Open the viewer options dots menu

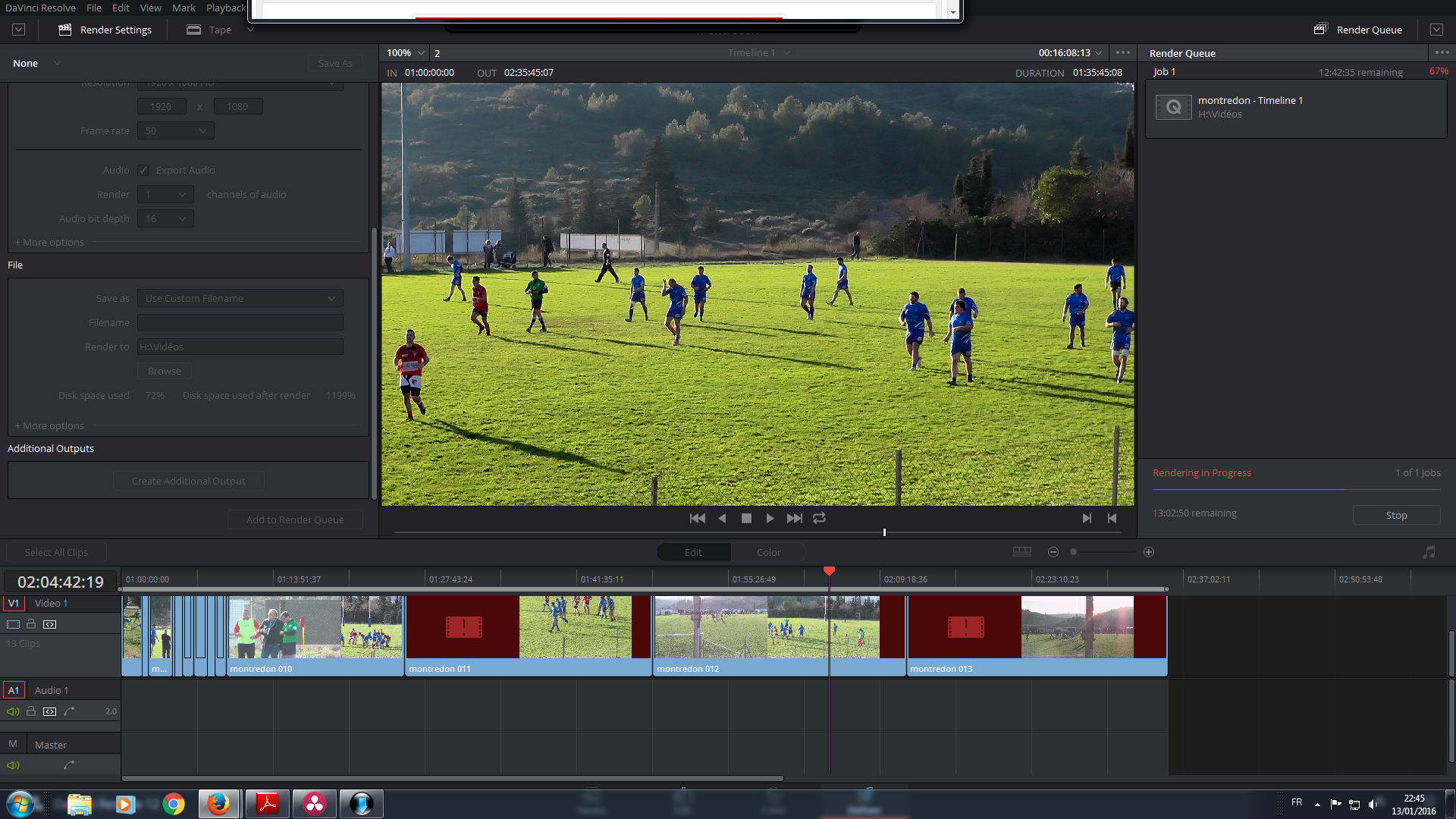1123,52
